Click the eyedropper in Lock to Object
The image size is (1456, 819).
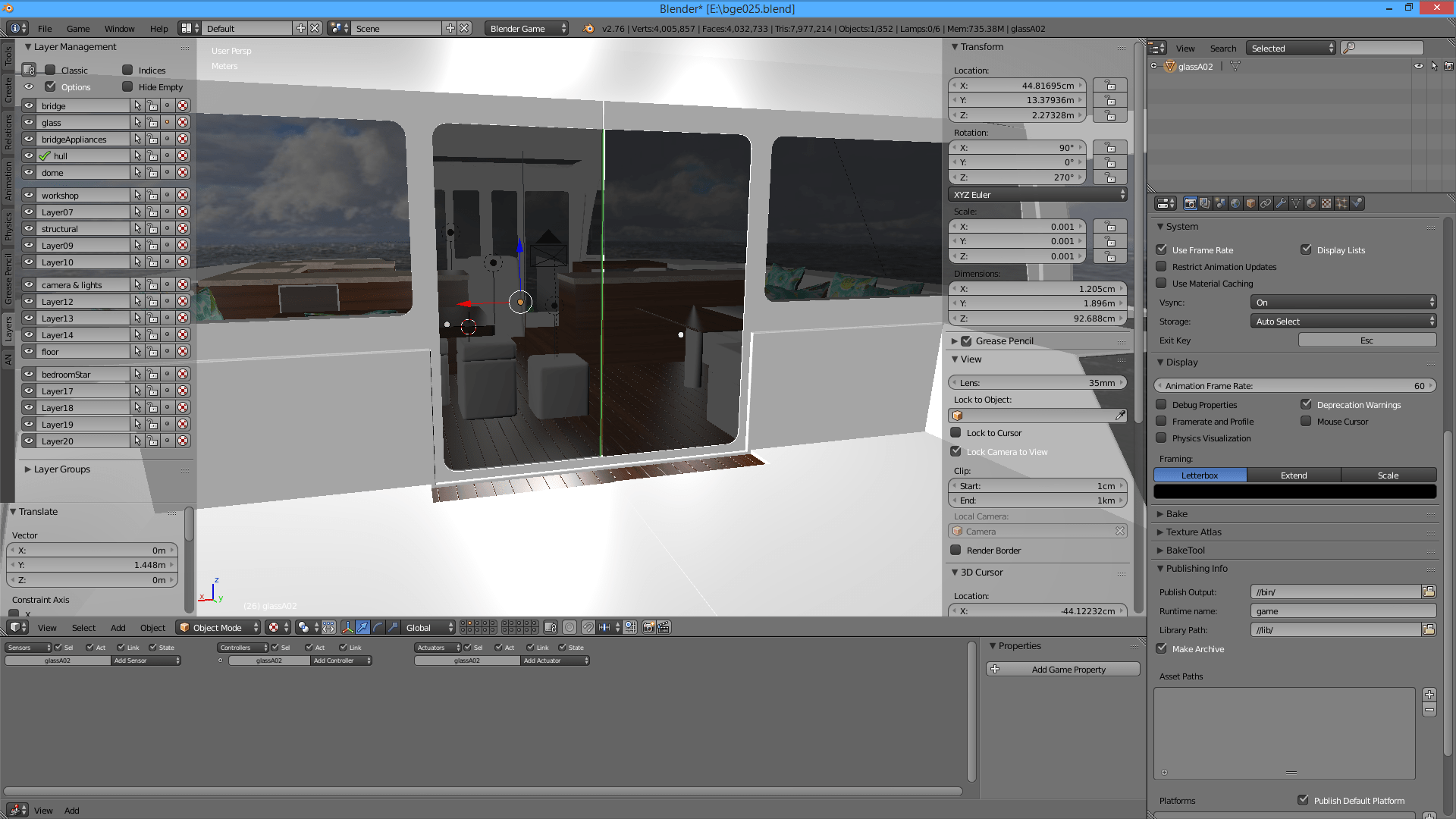point(1120,416)
